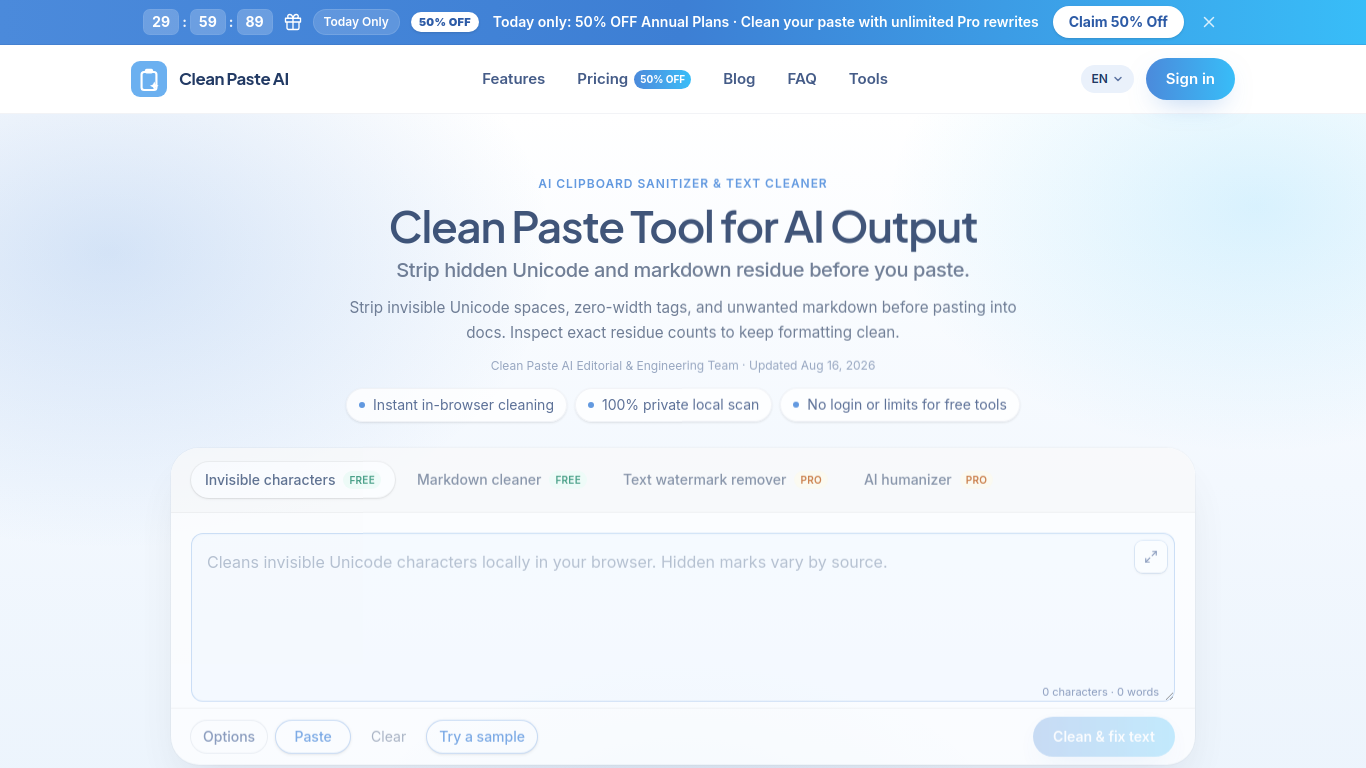Switch to Text watermark remover tab

[722, 480]
